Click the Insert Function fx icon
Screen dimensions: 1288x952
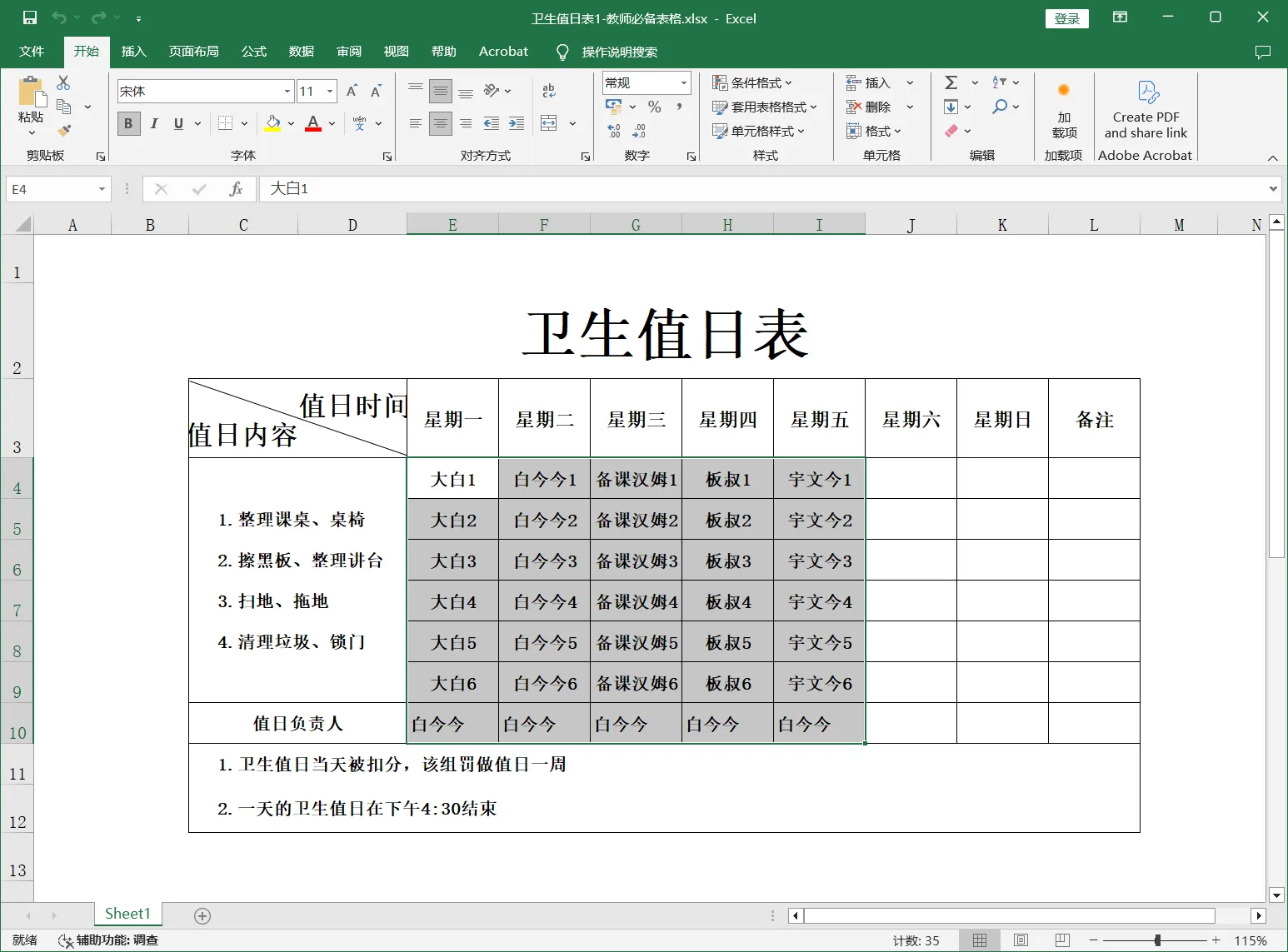click(x=236, y=189)
